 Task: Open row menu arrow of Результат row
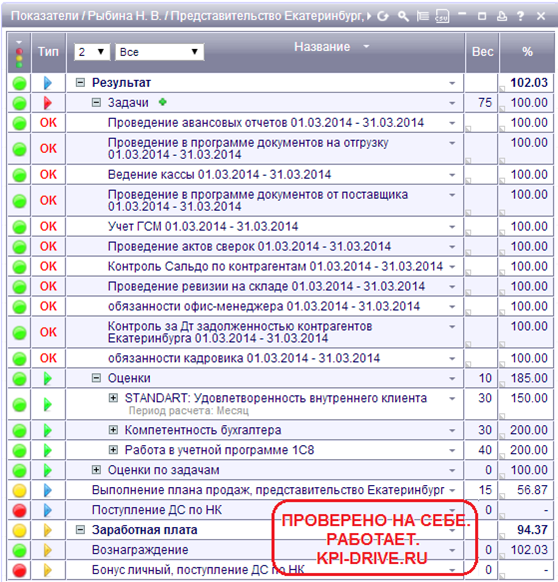tap(452, 83)
